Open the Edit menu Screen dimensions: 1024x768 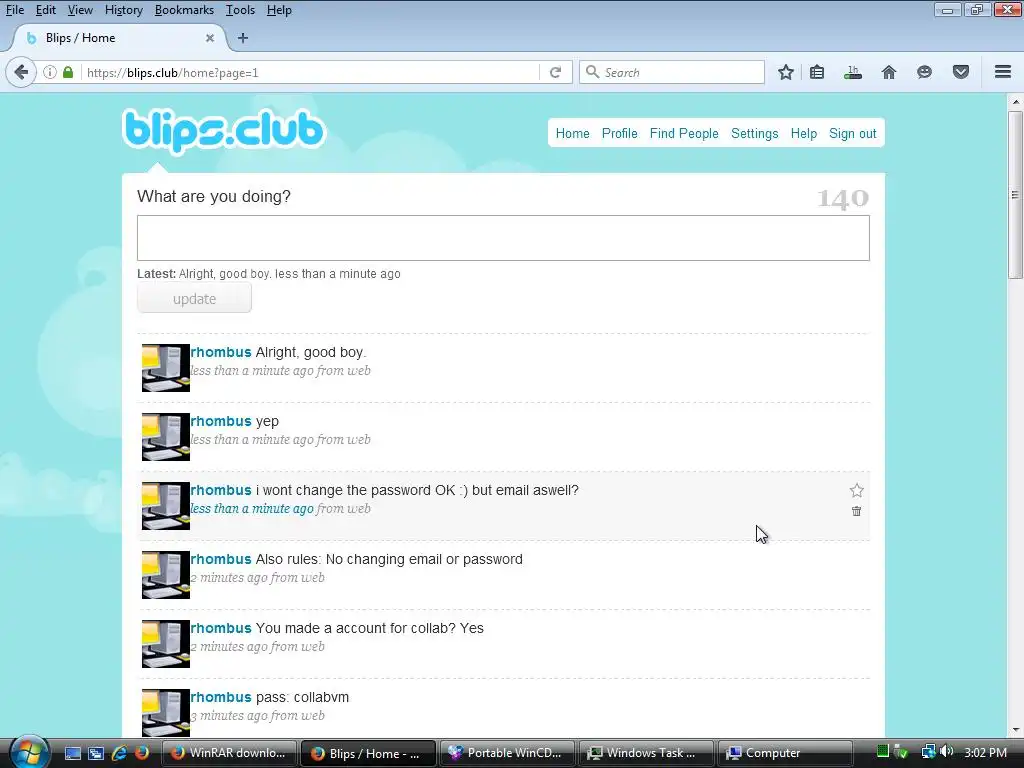tap(45, 10)
